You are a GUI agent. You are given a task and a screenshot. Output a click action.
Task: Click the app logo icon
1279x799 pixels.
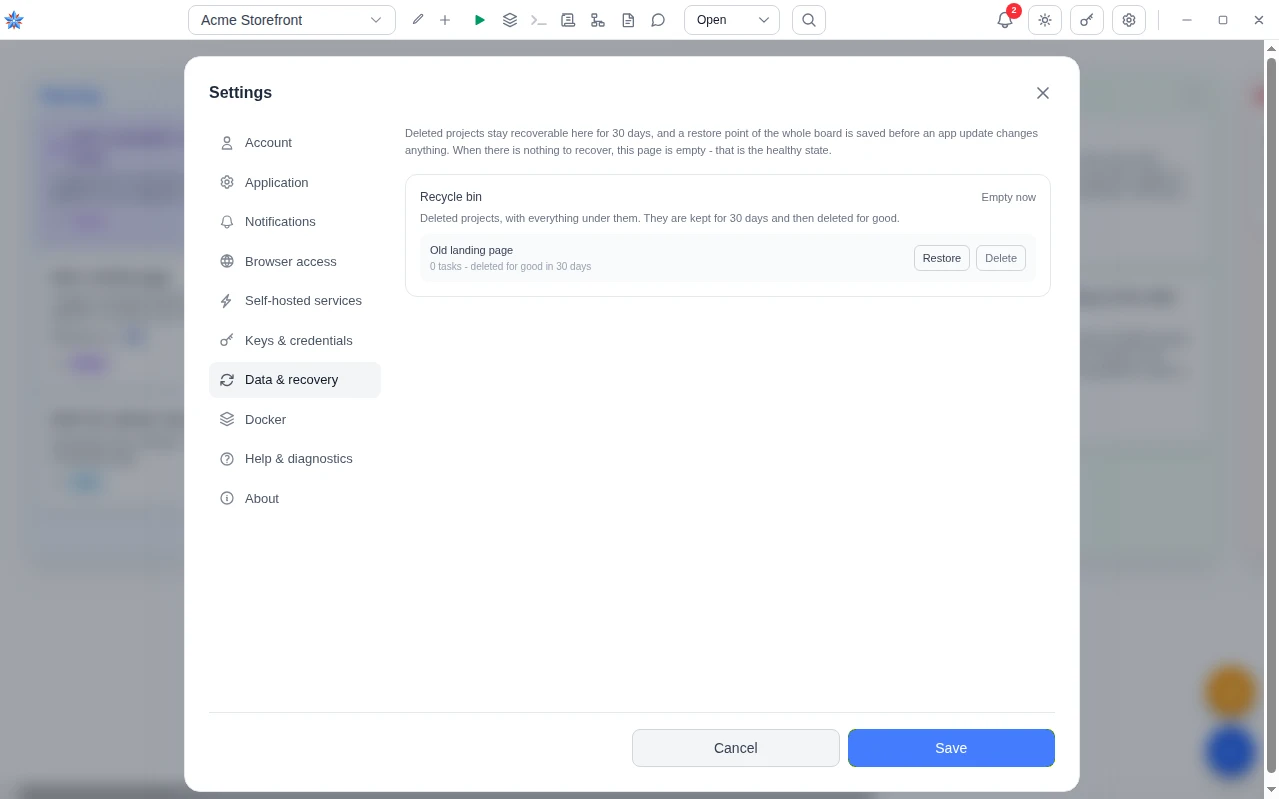click(x=14, y=20)
